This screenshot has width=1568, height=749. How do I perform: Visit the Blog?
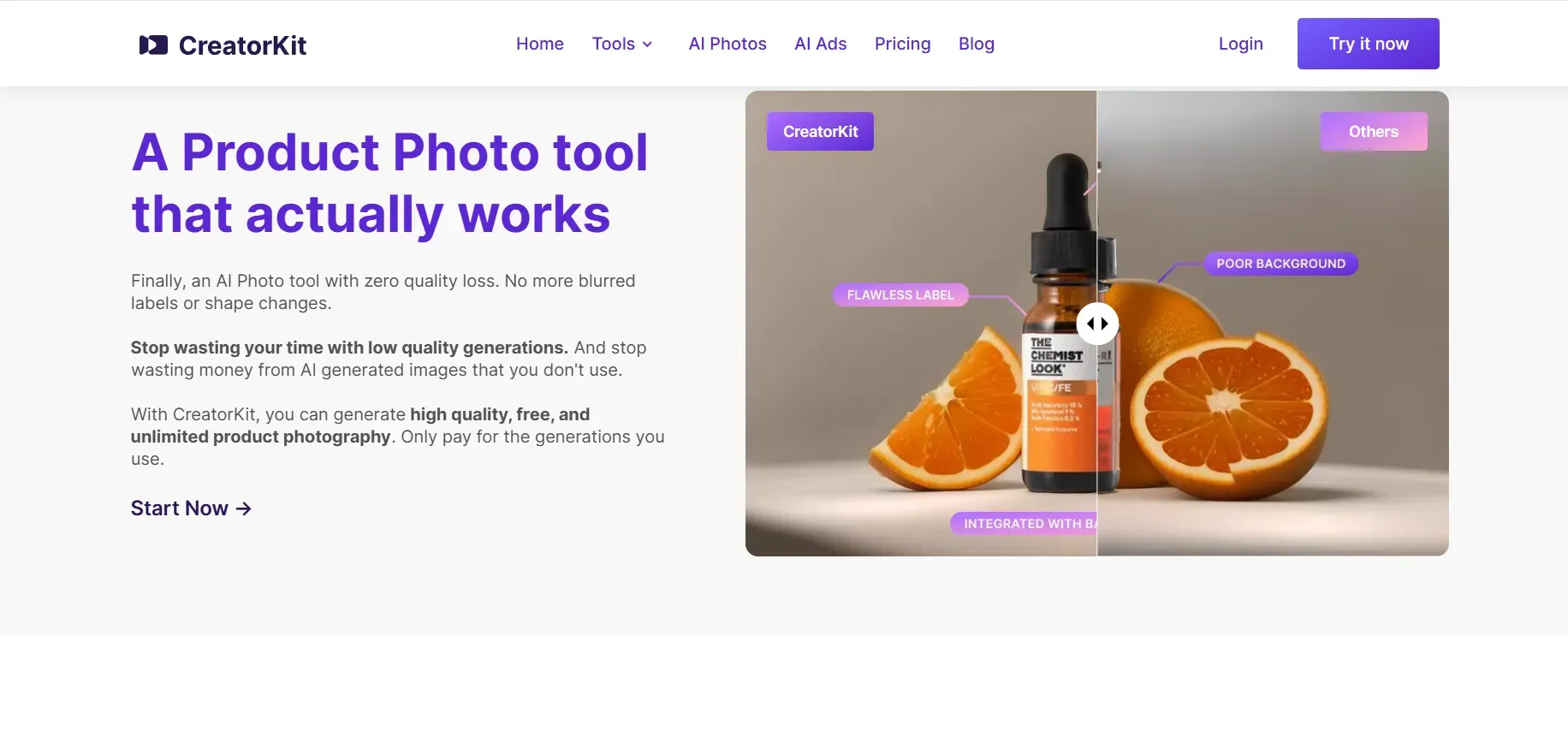click(976, 44)
